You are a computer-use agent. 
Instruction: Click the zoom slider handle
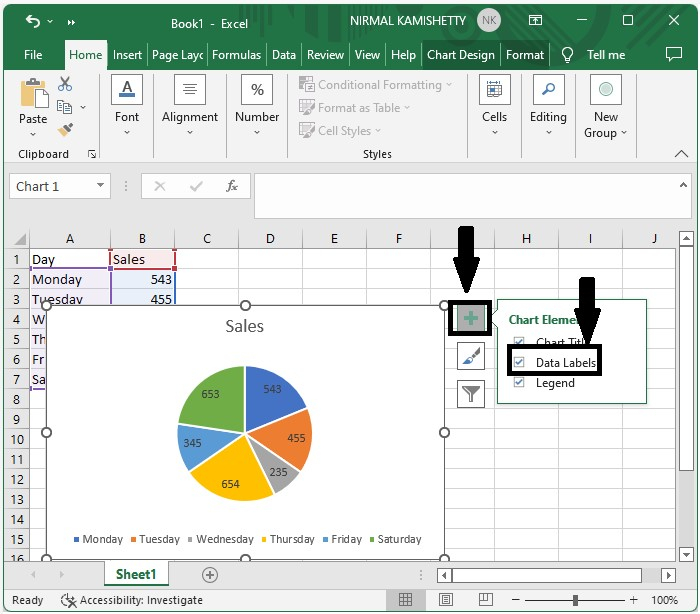[575, 600]
